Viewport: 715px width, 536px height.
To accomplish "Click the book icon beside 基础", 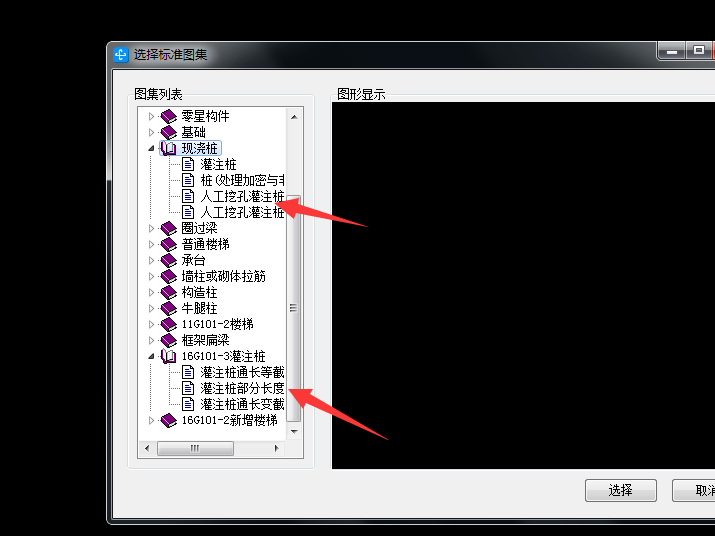I will [169, 132].
